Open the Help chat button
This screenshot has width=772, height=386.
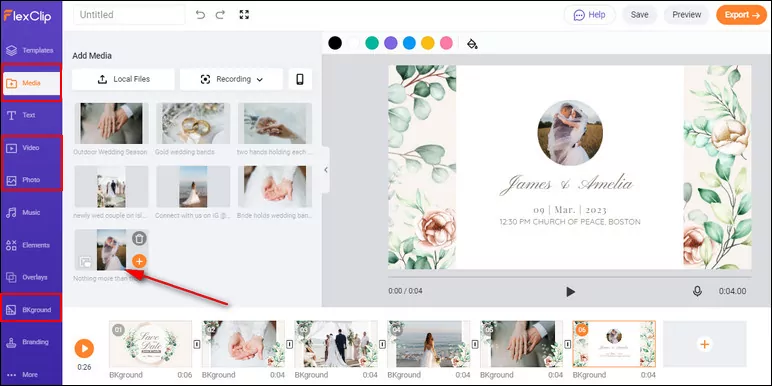pos(590,15)
